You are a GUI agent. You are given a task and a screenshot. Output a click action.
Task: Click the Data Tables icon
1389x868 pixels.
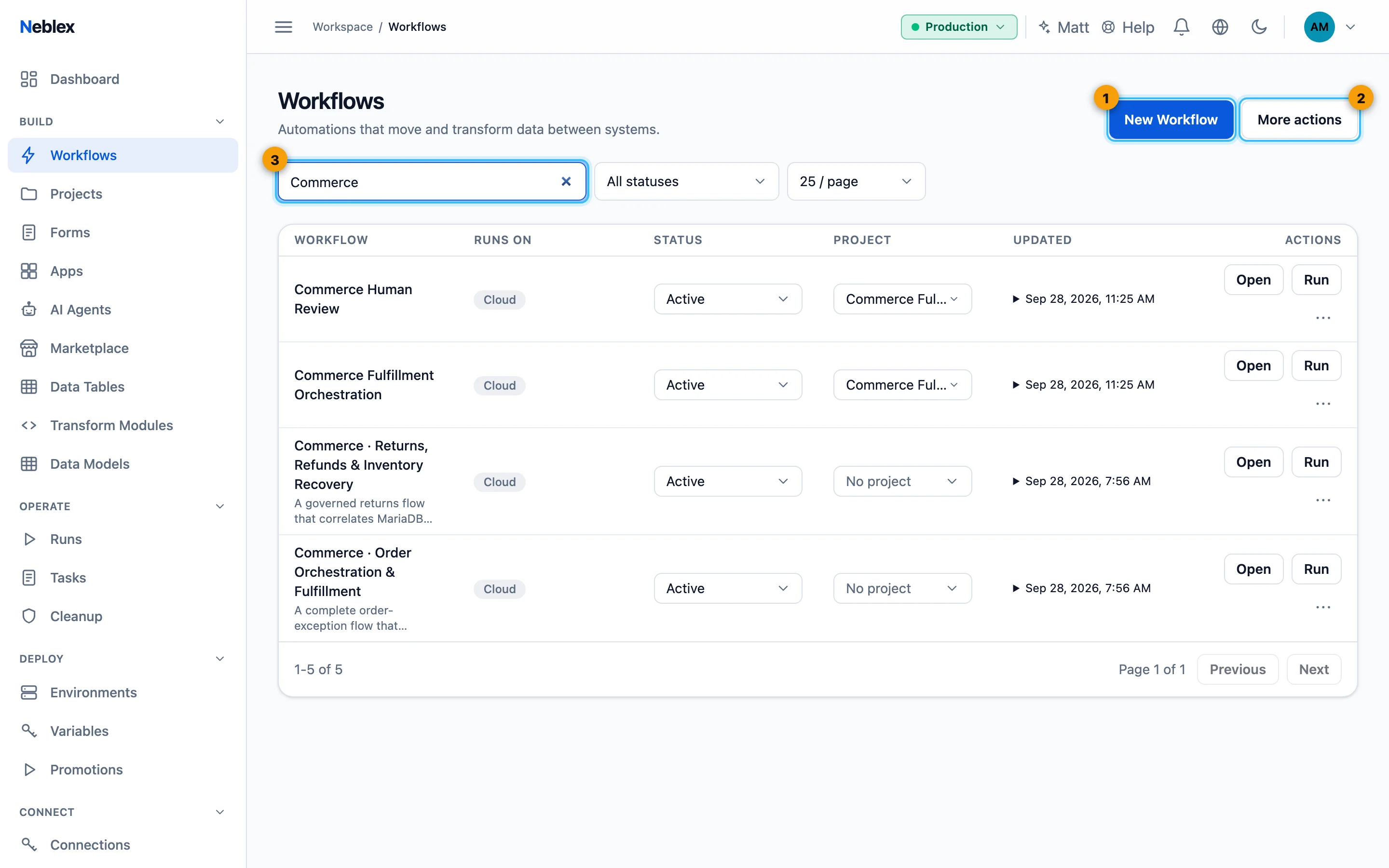point(29,386)
